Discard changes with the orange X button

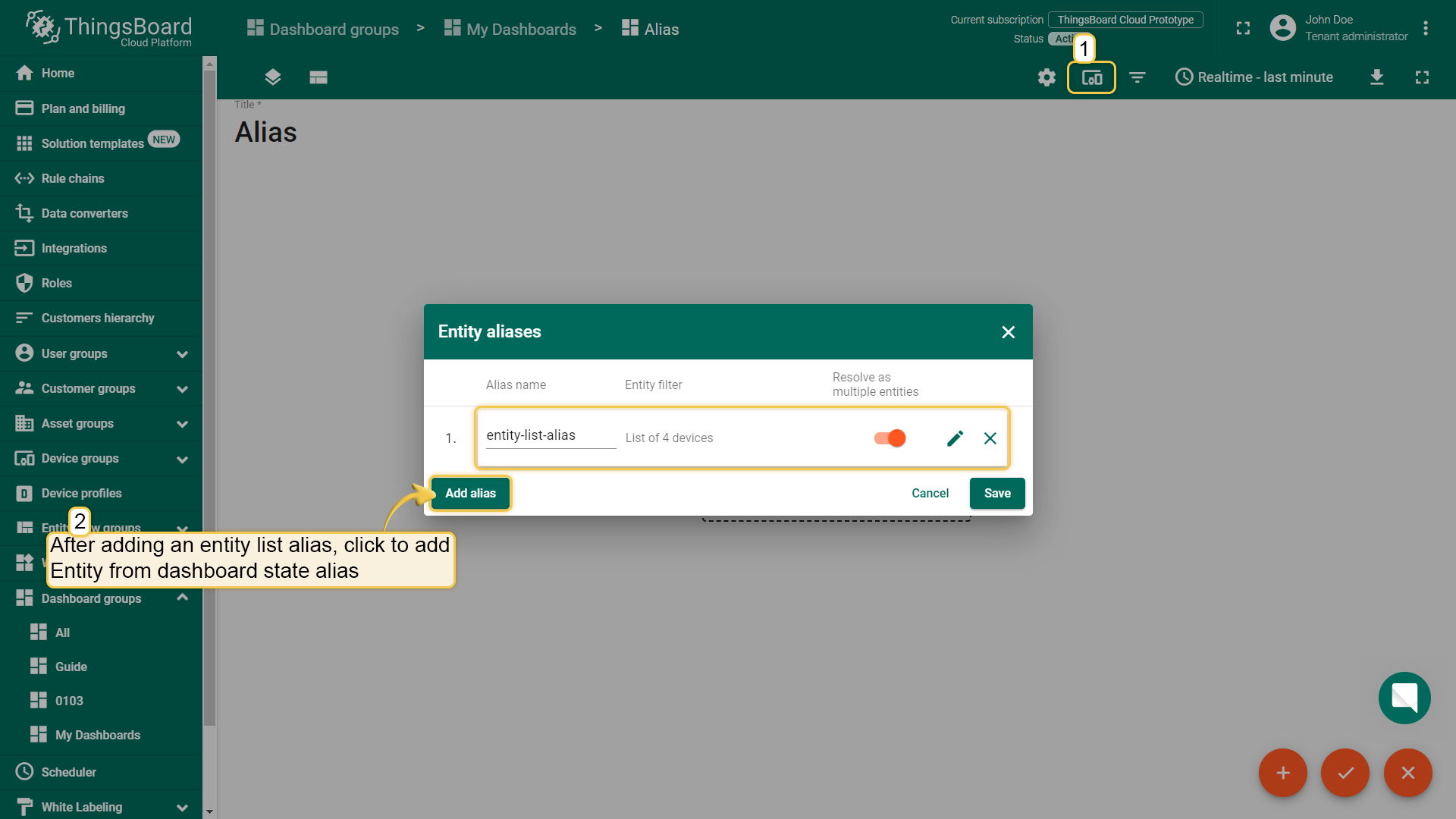1407,773
